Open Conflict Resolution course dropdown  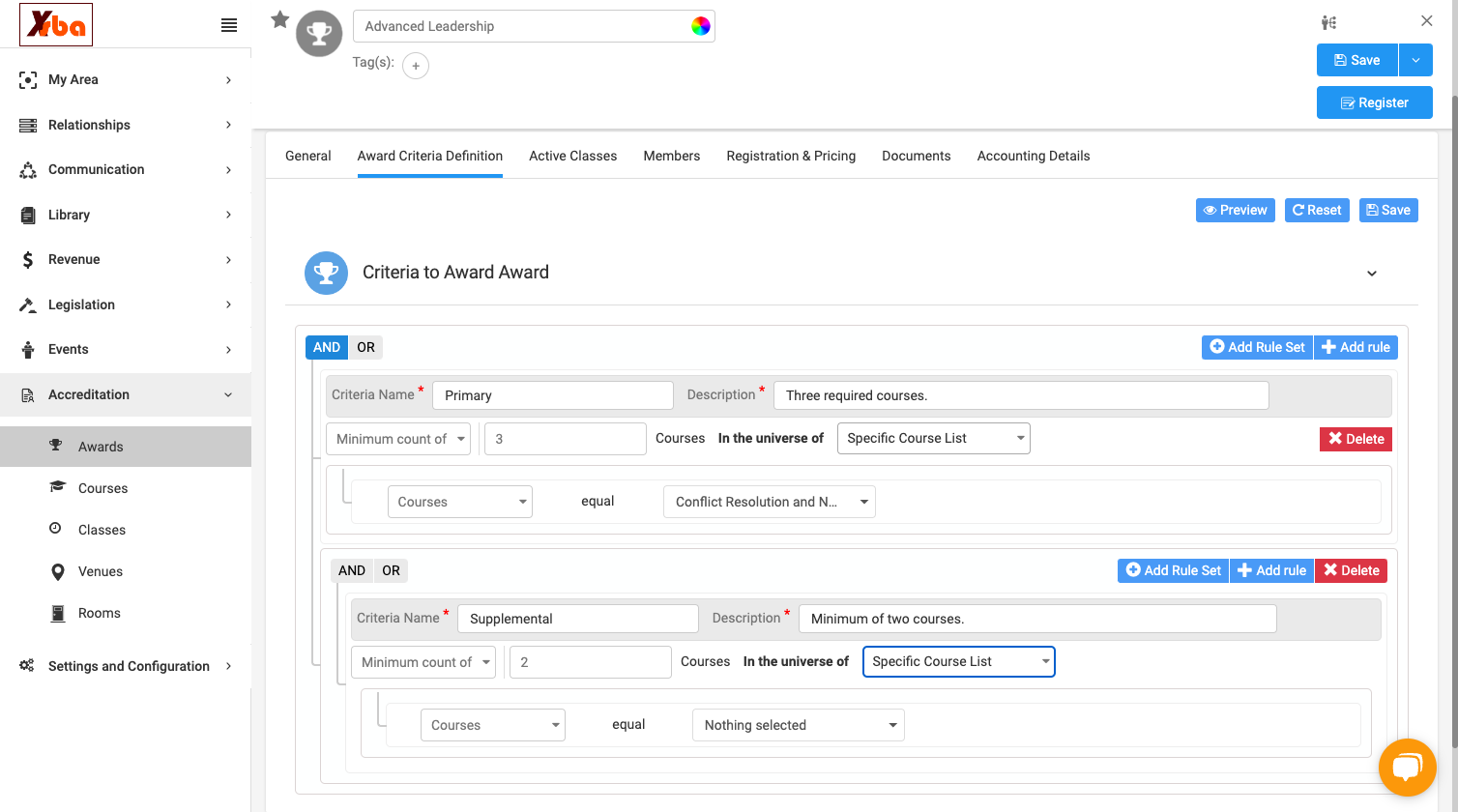pos(770,502)
